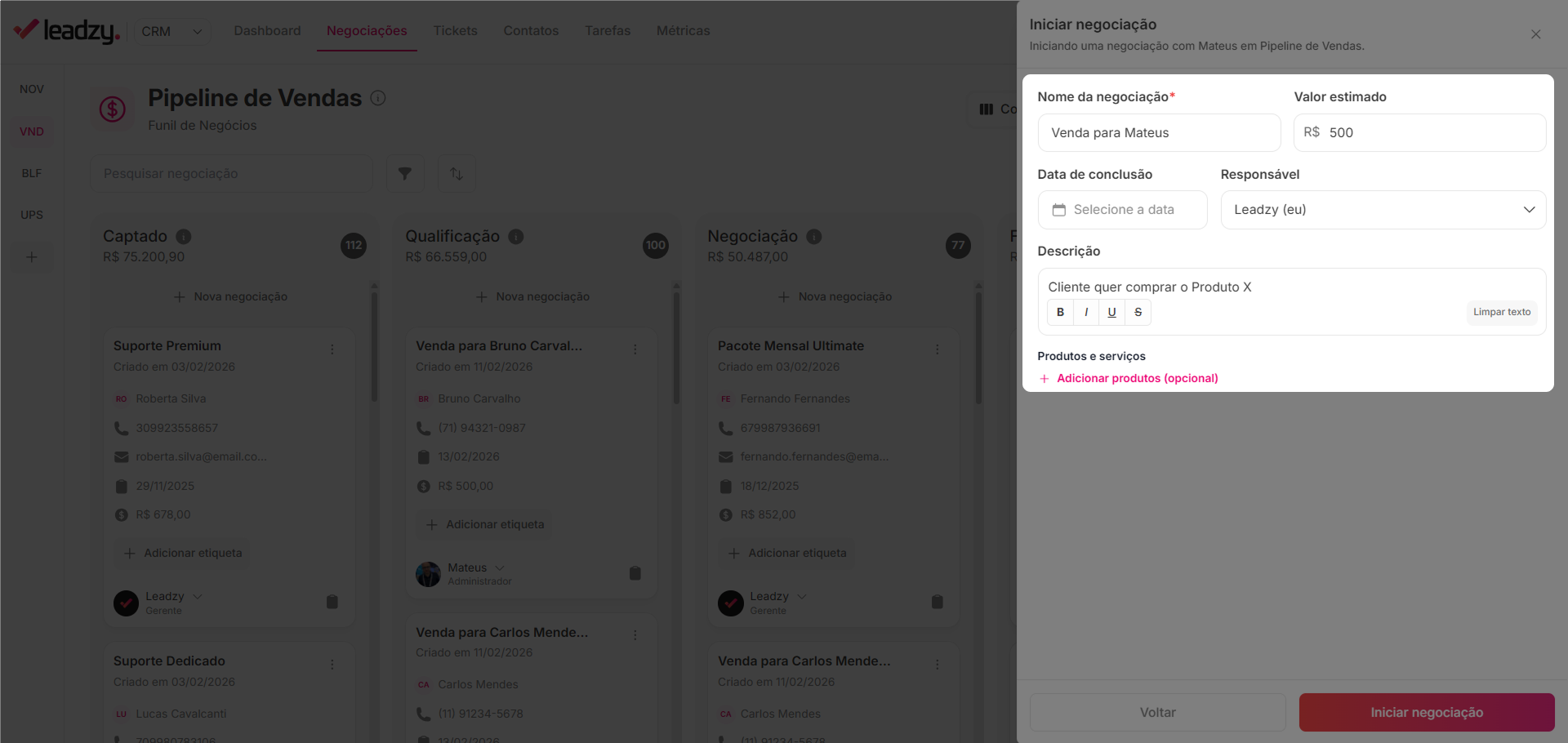Open the filter funnel icon
The width and height of the screenshot is (1568, 743).
pyautogui.click(x=405, y=173)
